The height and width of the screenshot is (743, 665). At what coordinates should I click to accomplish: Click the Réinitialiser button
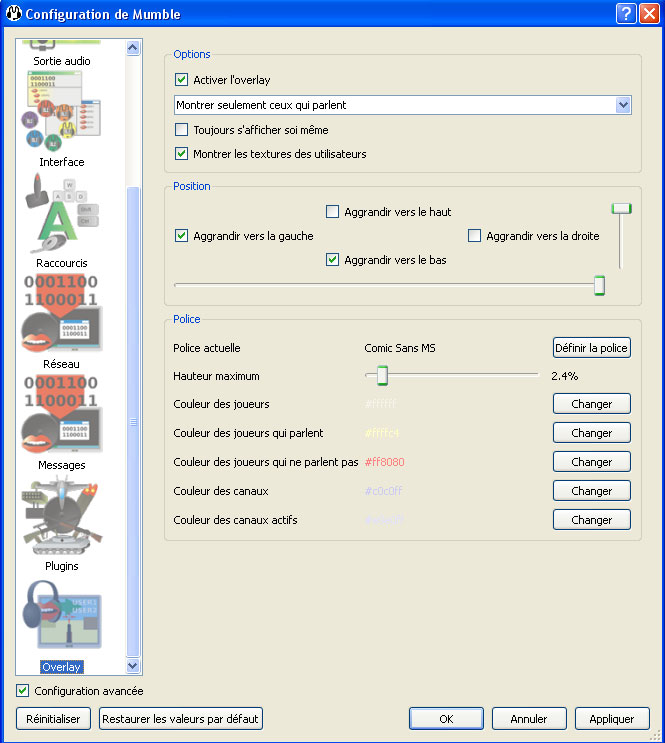pos(53,719)
